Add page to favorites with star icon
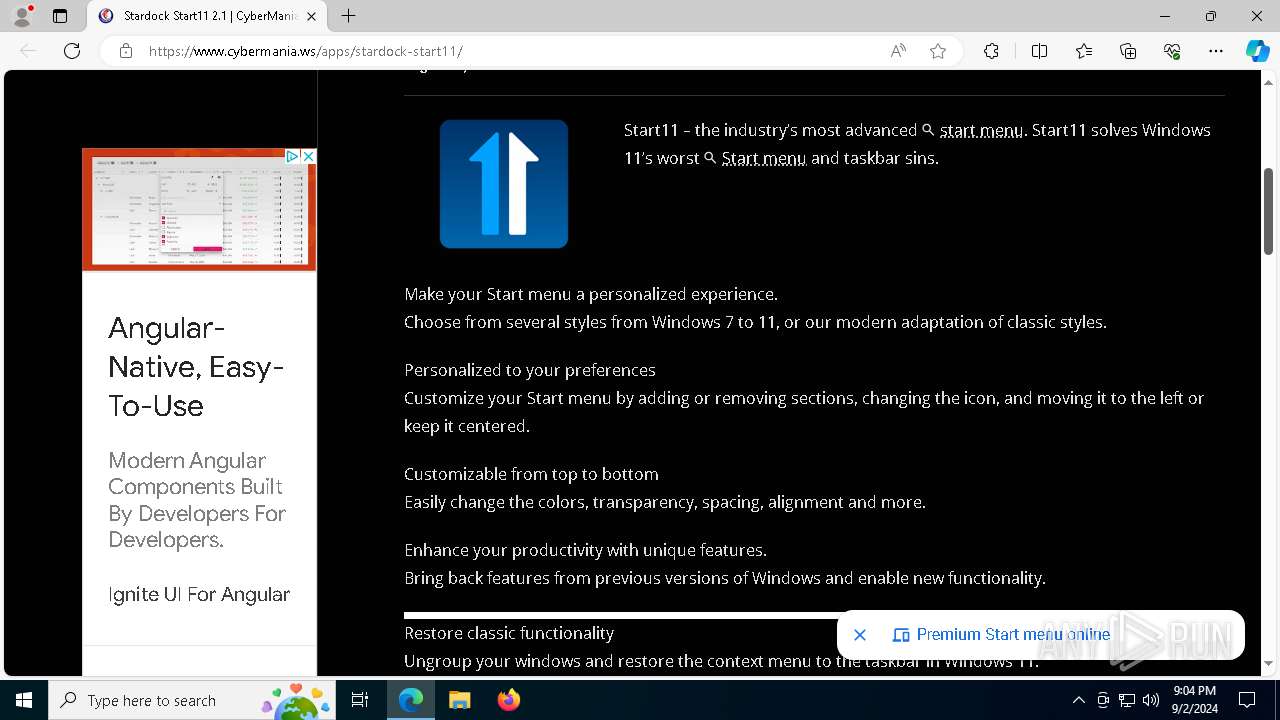This screenshot has height=720, width=1280. [938, 51]
